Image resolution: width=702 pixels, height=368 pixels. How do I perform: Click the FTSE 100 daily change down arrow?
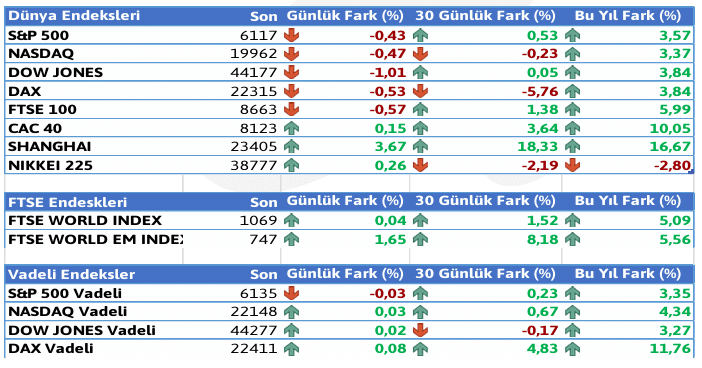(x=291, y=109)
